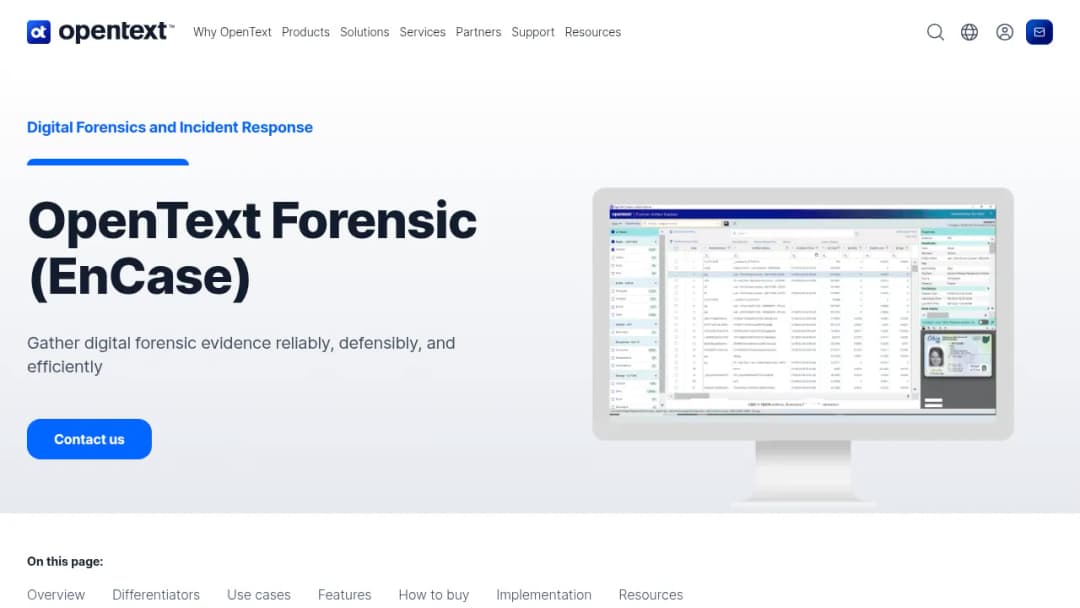This screenshot has width=1080, height=608.
Task: Follow Digital Forensics and Incident Response link
Action: click(x=169, y=127)
